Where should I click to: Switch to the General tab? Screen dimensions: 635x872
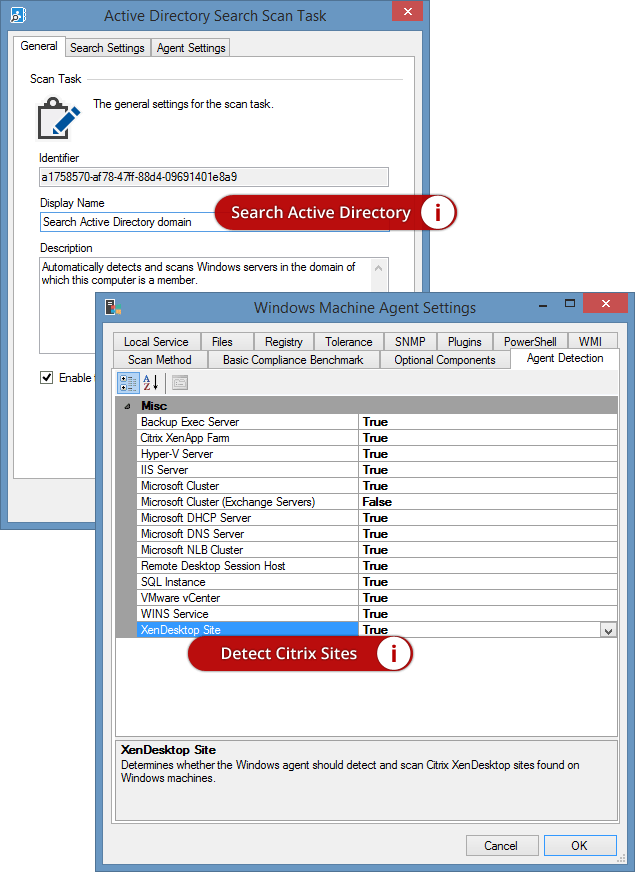point(39,46)
